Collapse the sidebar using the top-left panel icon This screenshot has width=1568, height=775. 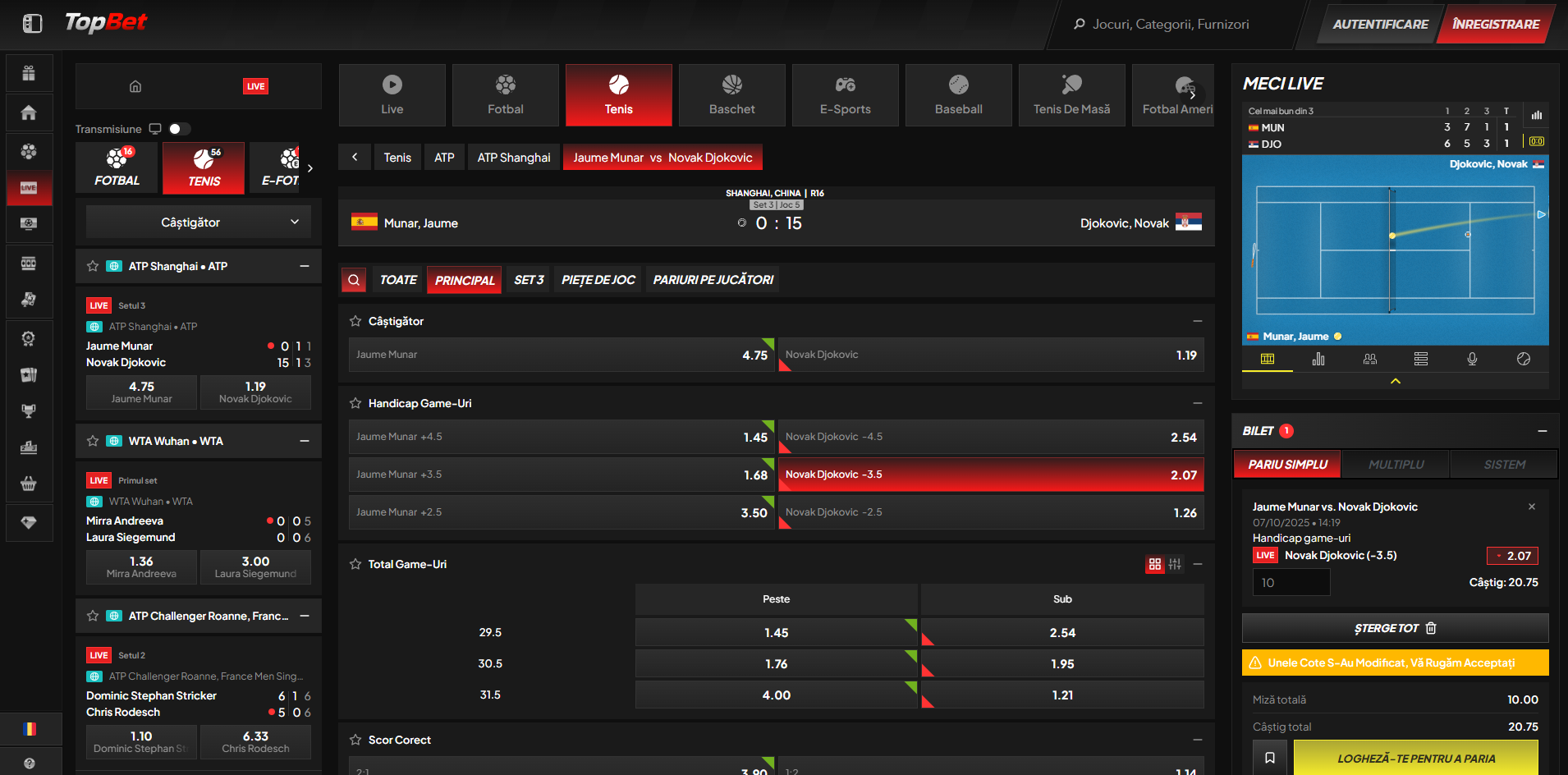32,24
